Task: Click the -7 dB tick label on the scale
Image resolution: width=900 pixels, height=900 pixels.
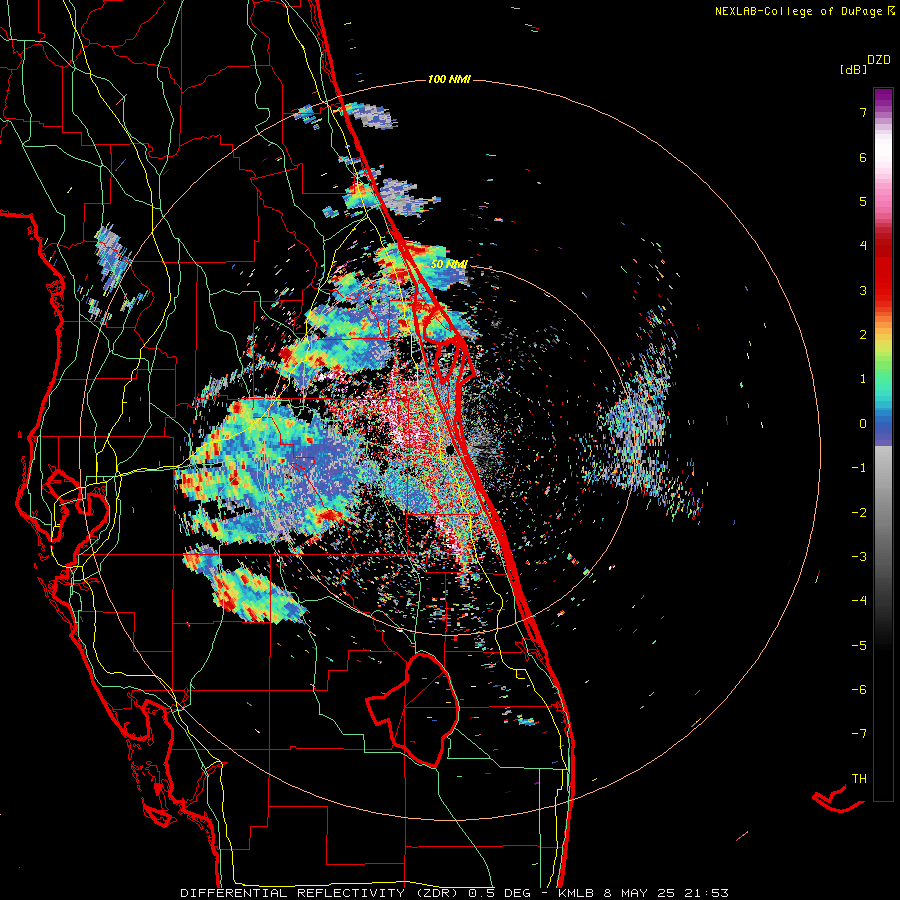Action: tap(859, 734)
